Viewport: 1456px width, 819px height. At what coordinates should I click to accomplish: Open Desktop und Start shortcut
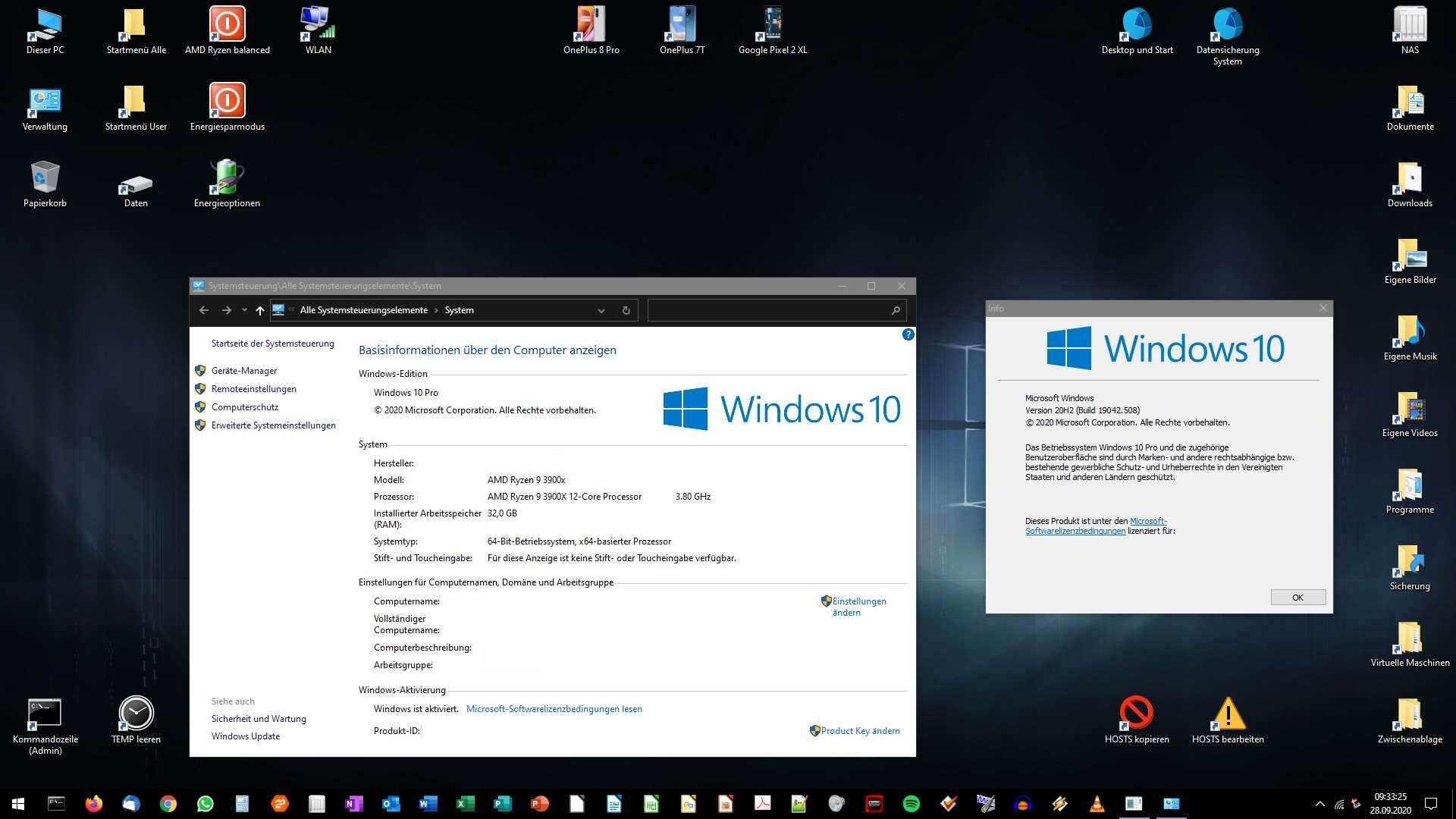coord(1137,33)
